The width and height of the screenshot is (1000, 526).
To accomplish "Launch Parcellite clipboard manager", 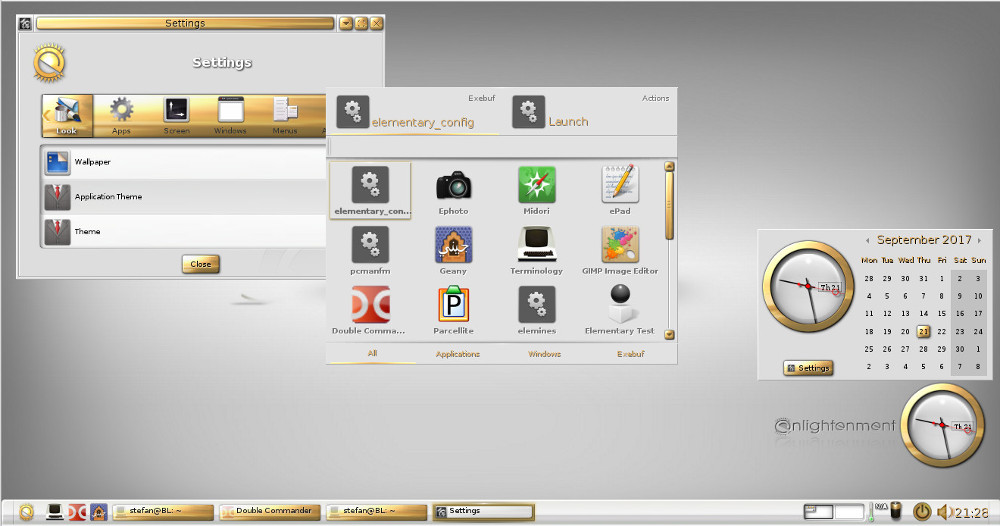I will (453, 310).
